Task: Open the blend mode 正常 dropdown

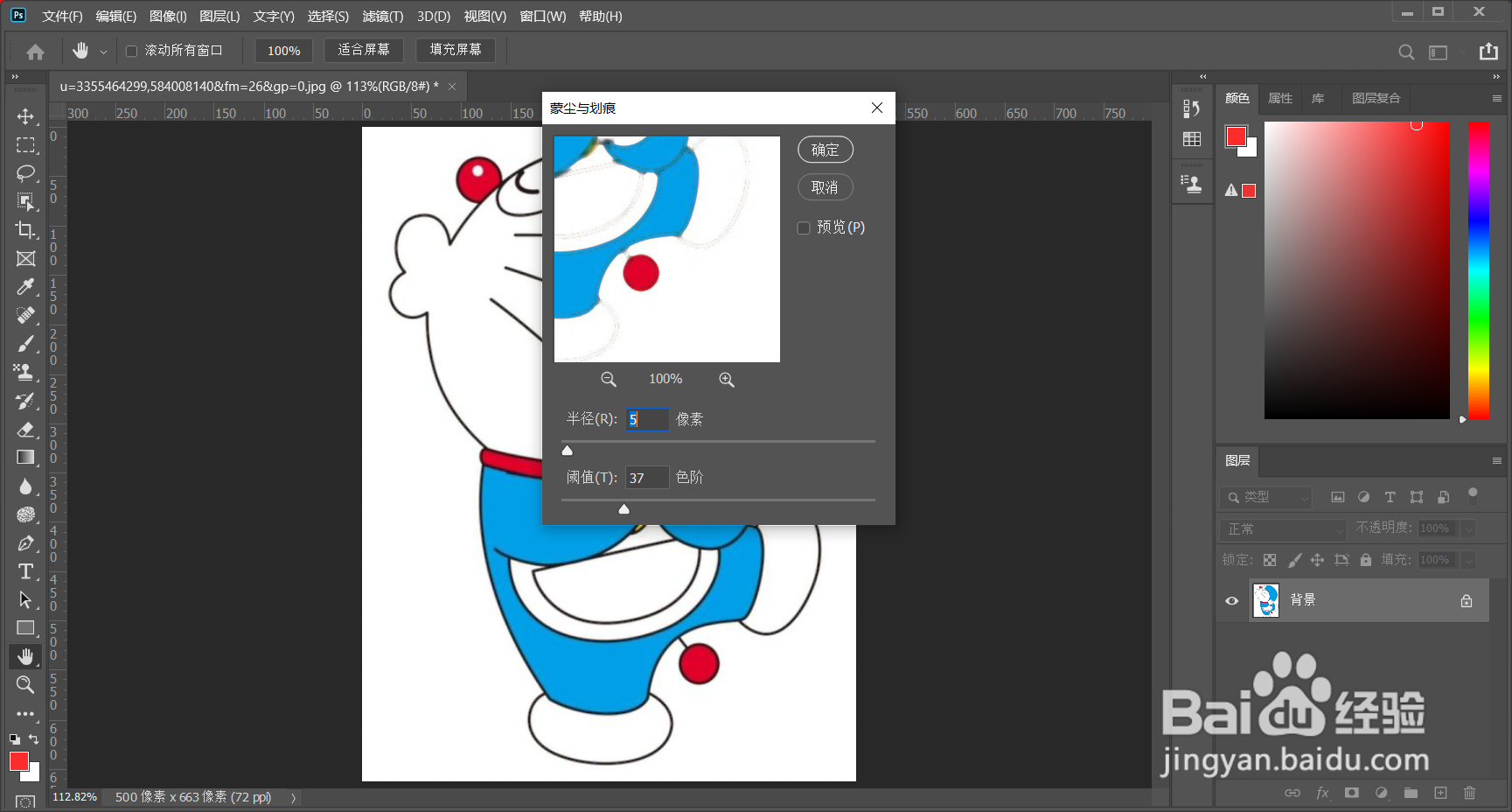Action: (x=1283, y=528)
